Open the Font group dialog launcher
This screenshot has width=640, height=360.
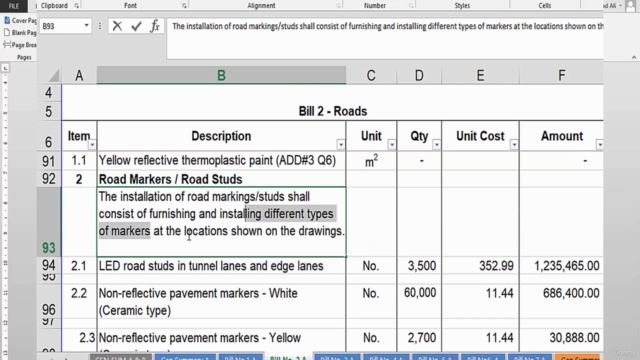(184, 6)
